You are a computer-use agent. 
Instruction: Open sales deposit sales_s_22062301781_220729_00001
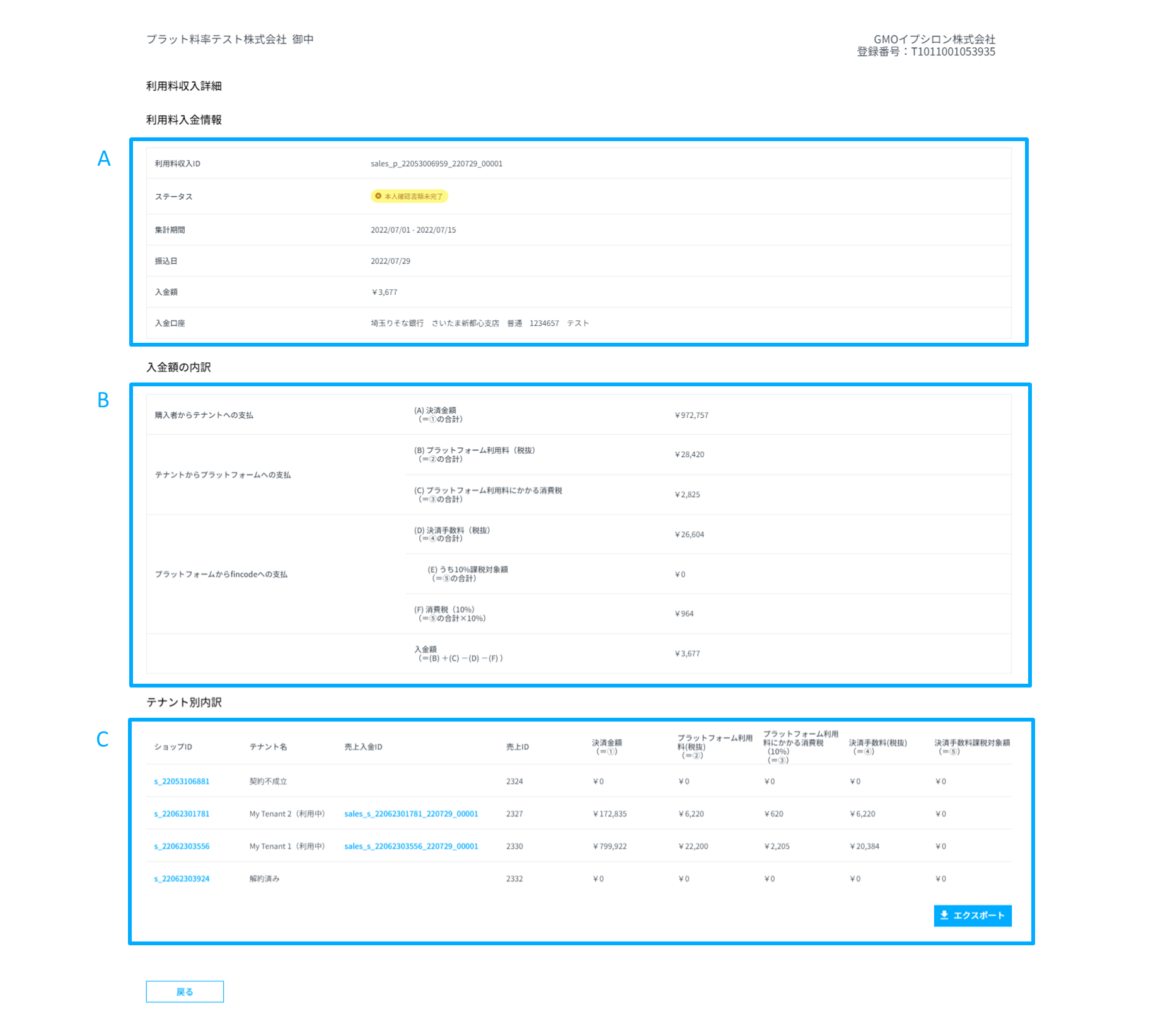[410, 814]
